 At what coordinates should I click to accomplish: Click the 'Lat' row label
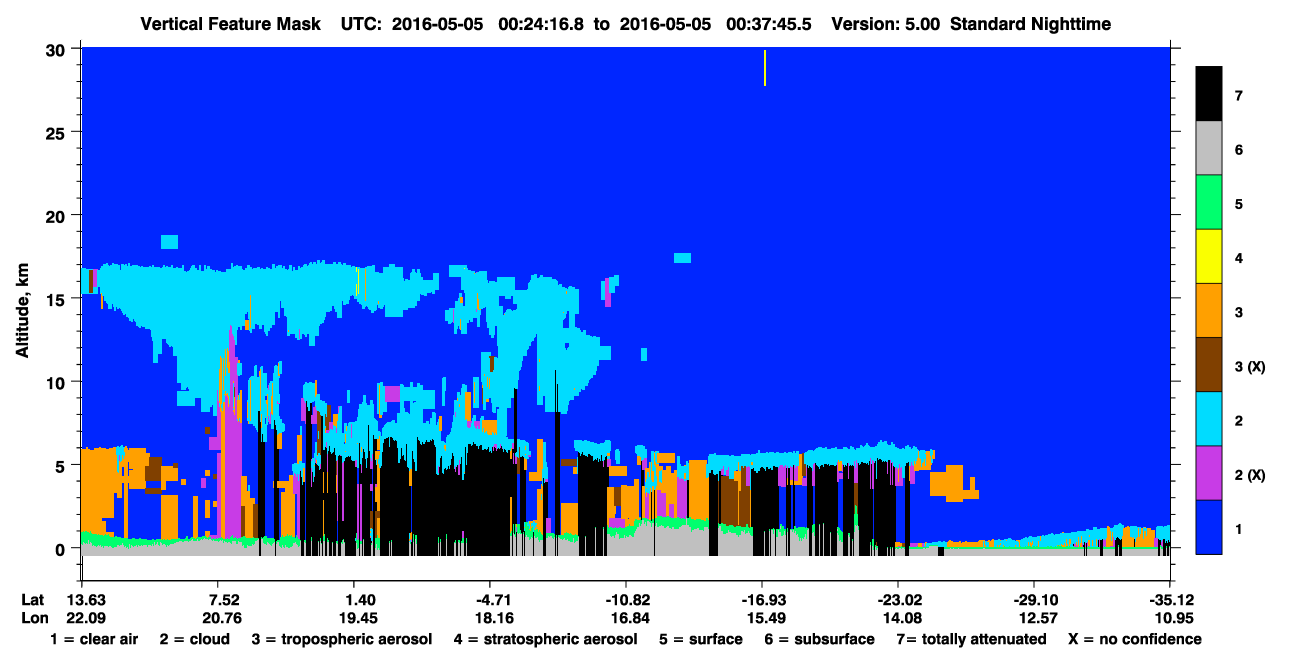pyautogui.click(x=33, y=600)
